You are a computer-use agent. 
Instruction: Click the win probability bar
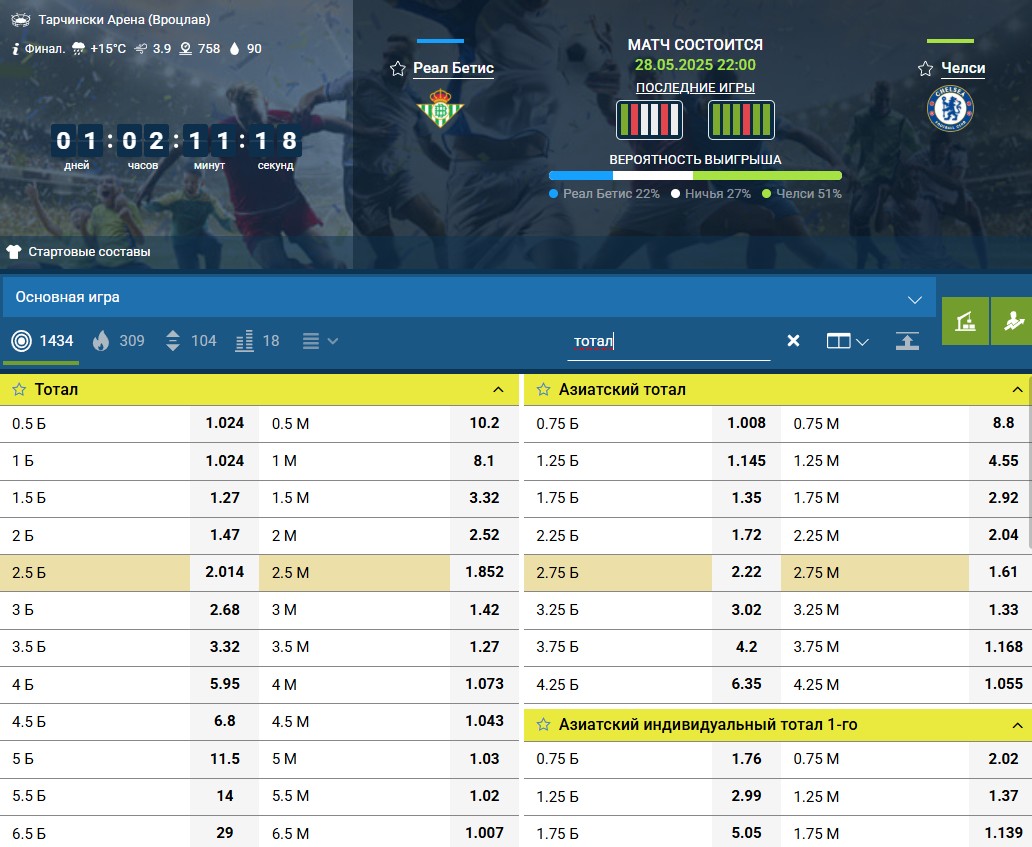695,176
